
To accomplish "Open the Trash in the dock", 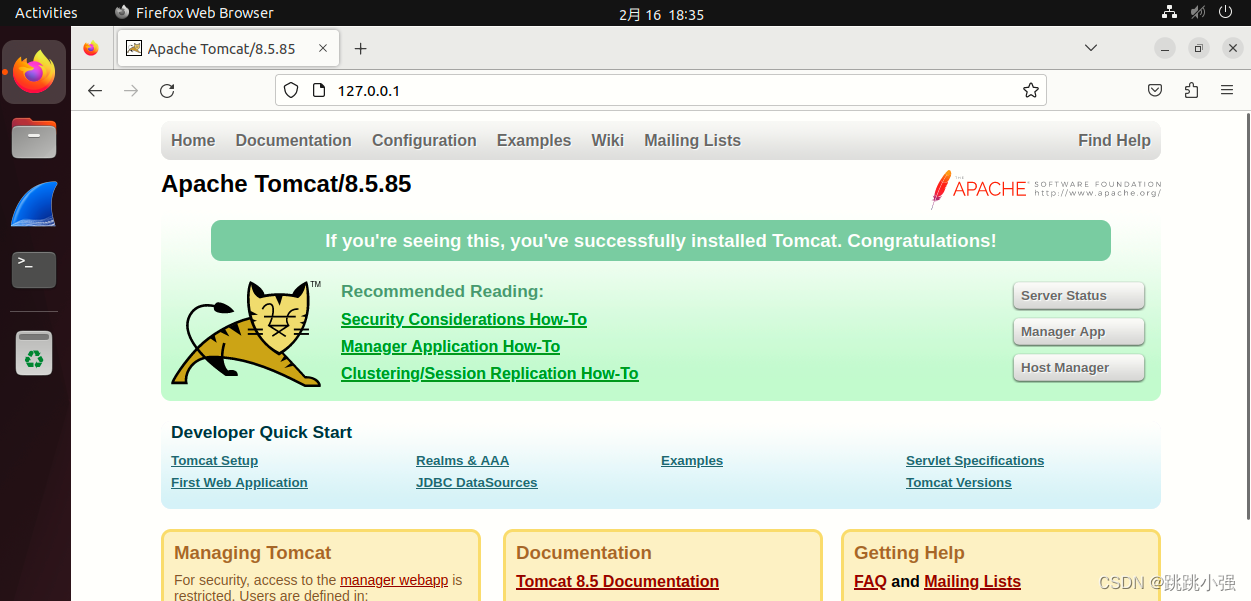I will (34, 353).
